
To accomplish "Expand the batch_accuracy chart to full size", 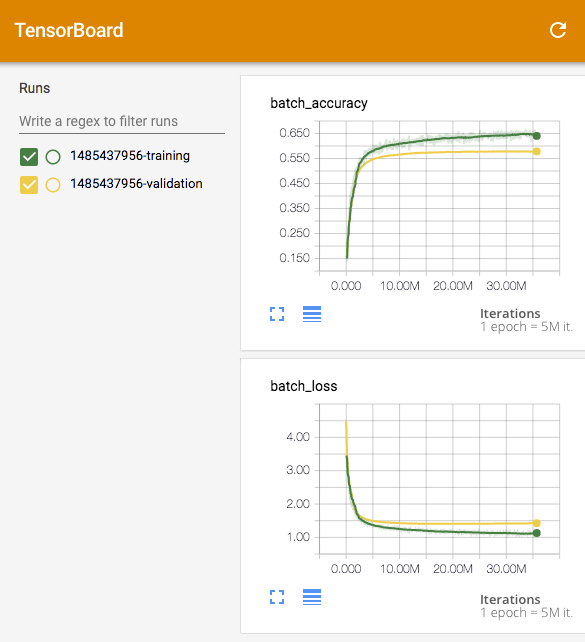I will [x=277, y=314].
